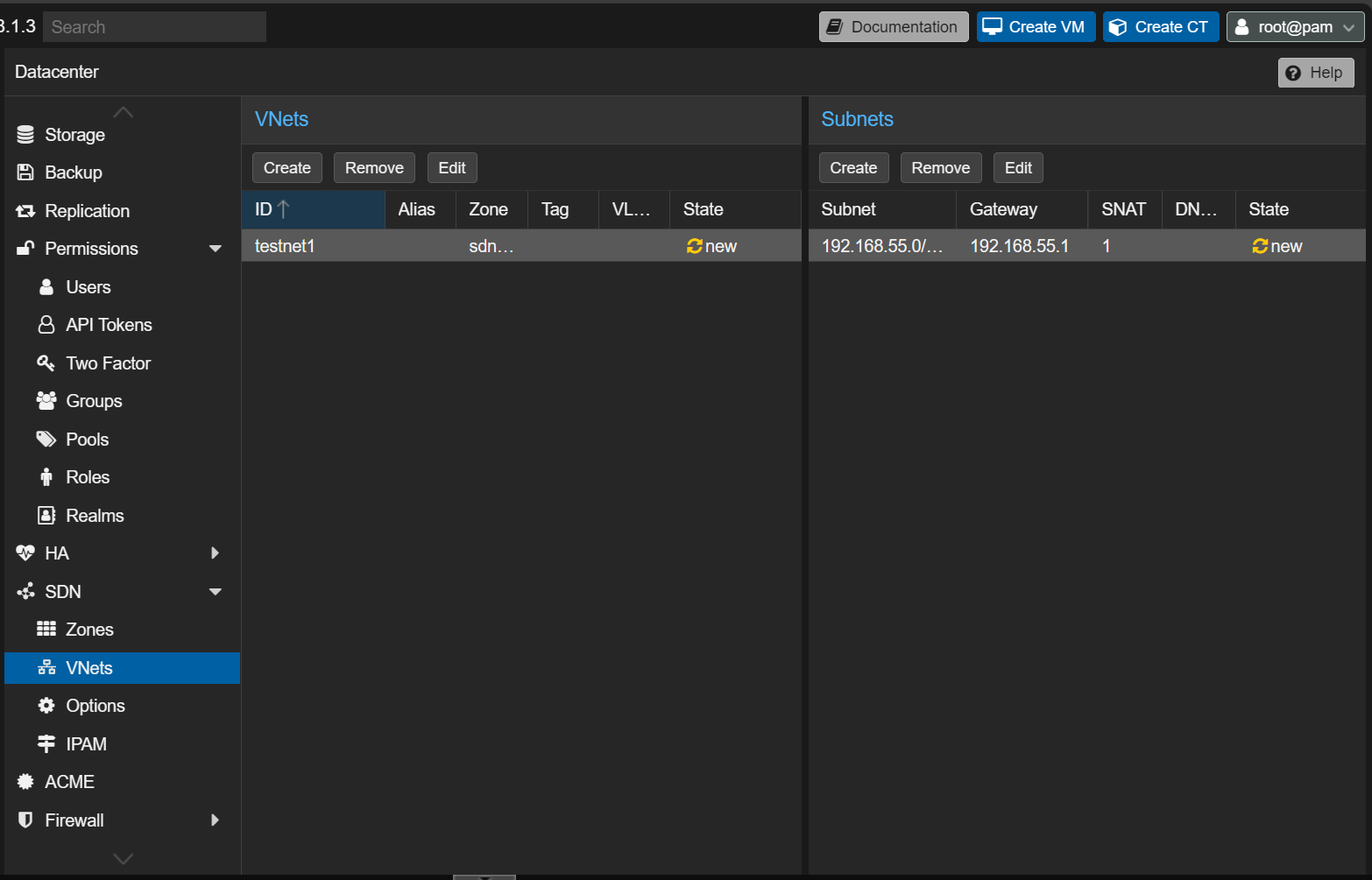Sort VNets by the Tag column header

point(564,209)
